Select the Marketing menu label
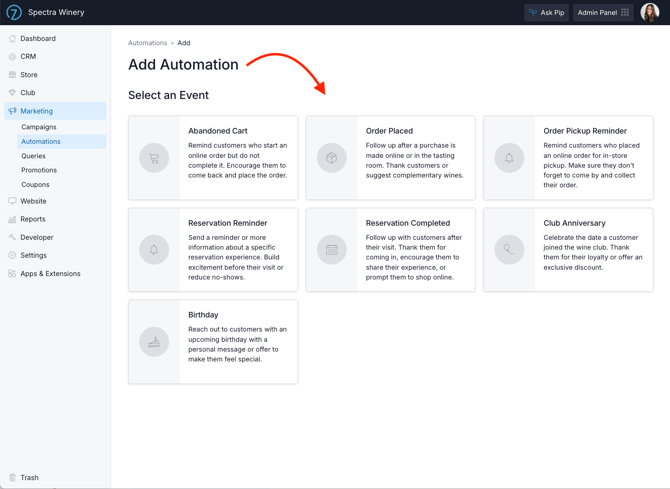 coord(37,111)
